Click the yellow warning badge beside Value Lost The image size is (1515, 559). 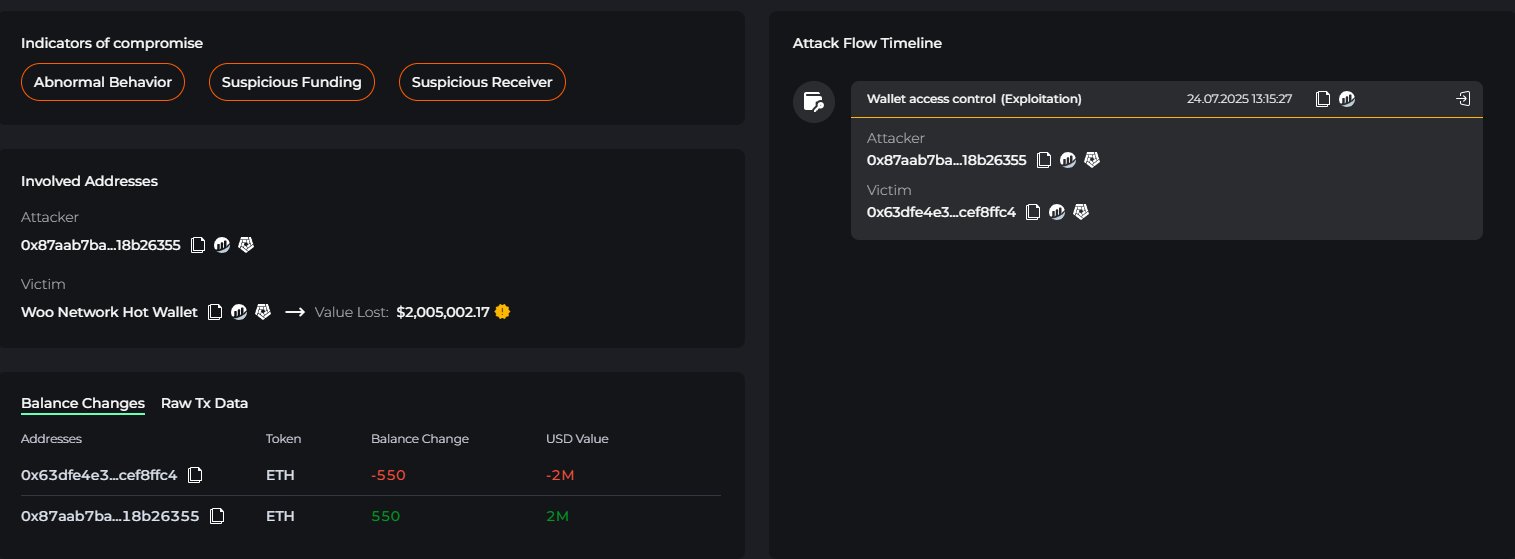[x=502, y=312]
